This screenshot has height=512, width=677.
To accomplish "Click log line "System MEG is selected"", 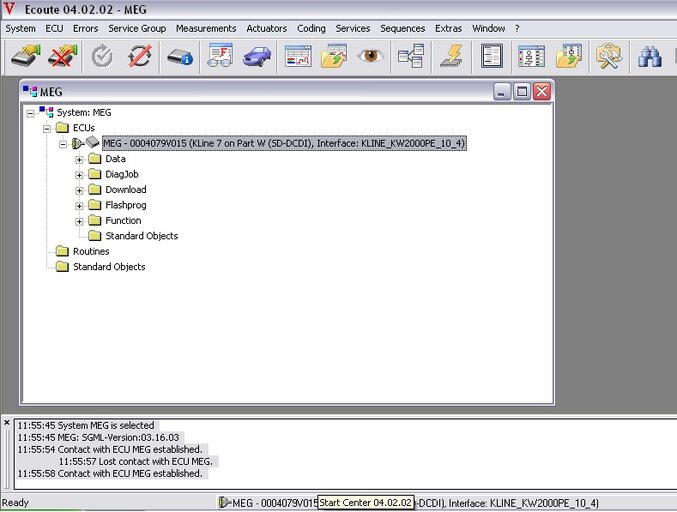I will coord(105,425).
